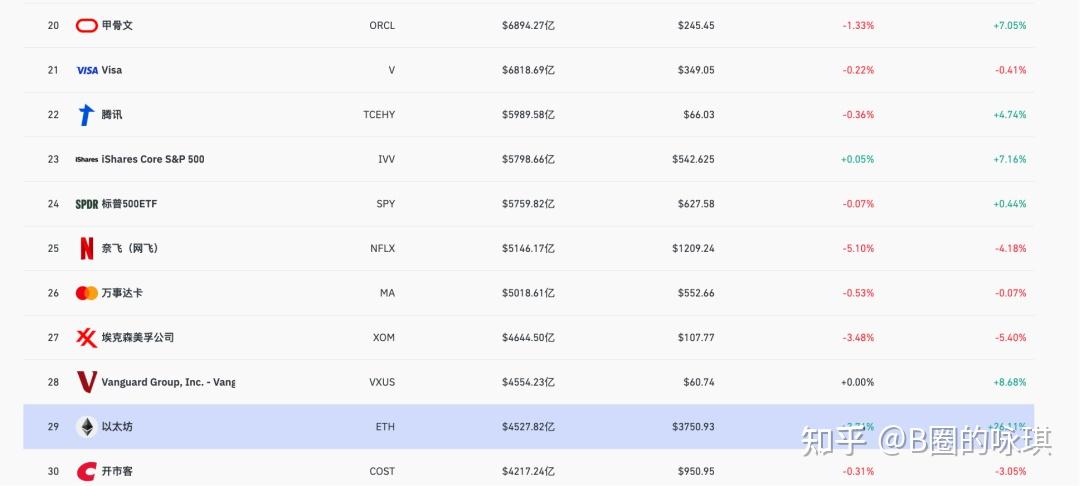Click the NFLX ticker symbol
Viewport: 1080px width, 486px height.
pyautogui.click(x=382, y=249)
